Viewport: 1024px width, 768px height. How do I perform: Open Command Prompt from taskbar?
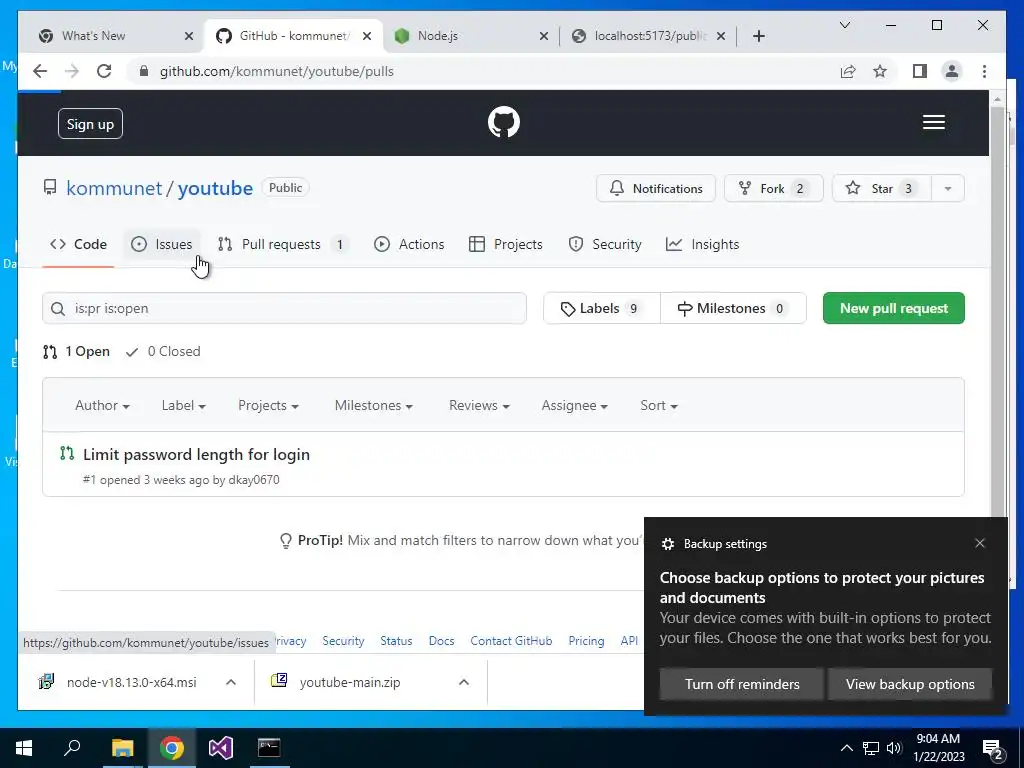click(x=269, y=748)
